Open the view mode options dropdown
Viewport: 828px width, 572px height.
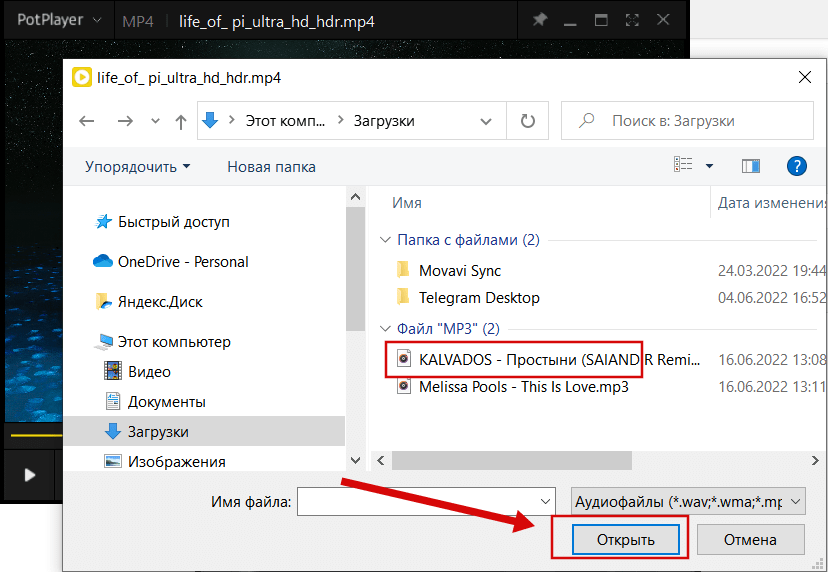click(709, 166)
